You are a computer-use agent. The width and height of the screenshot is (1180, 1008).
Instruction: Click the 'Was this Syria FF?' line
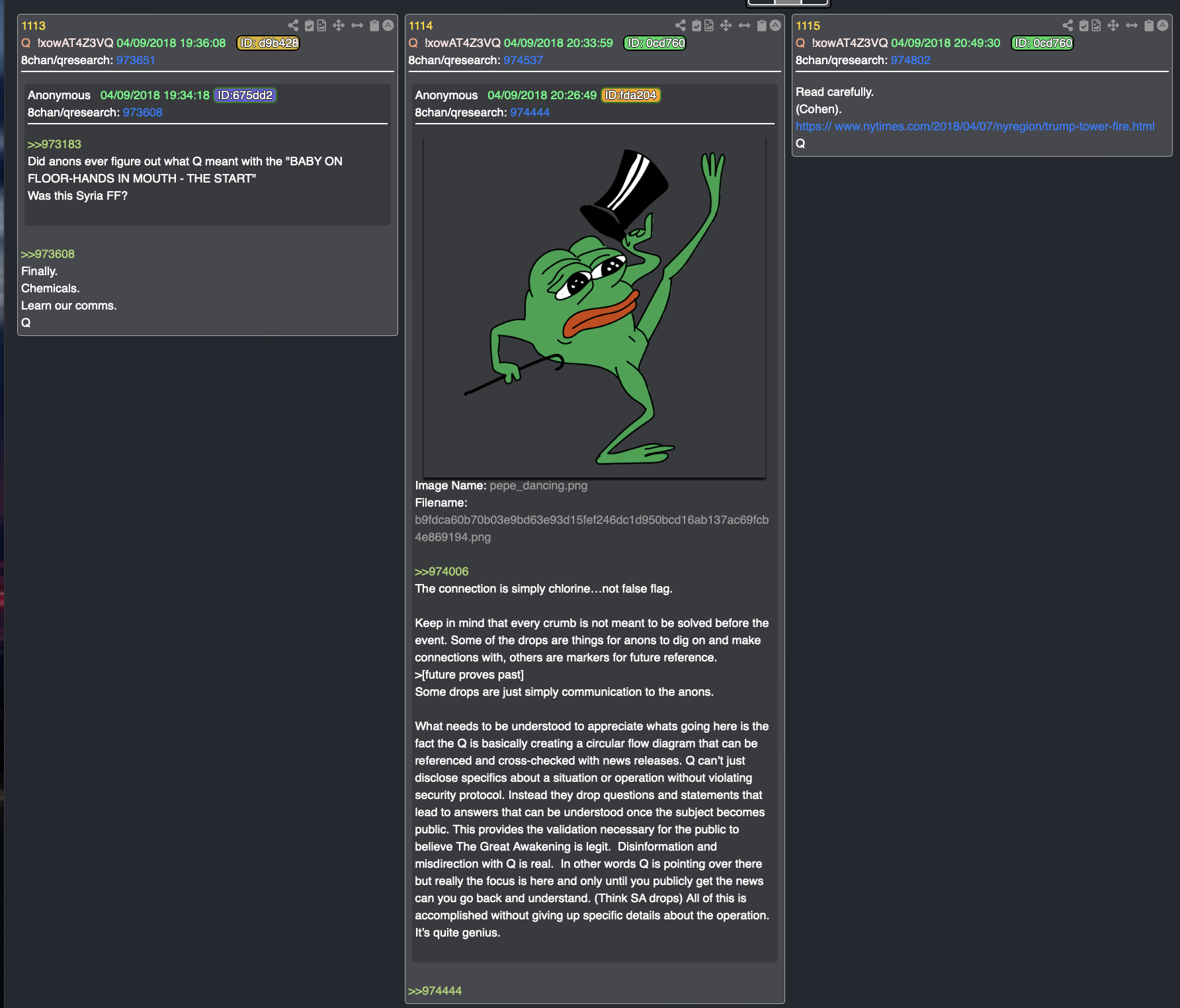coord(77,196)
